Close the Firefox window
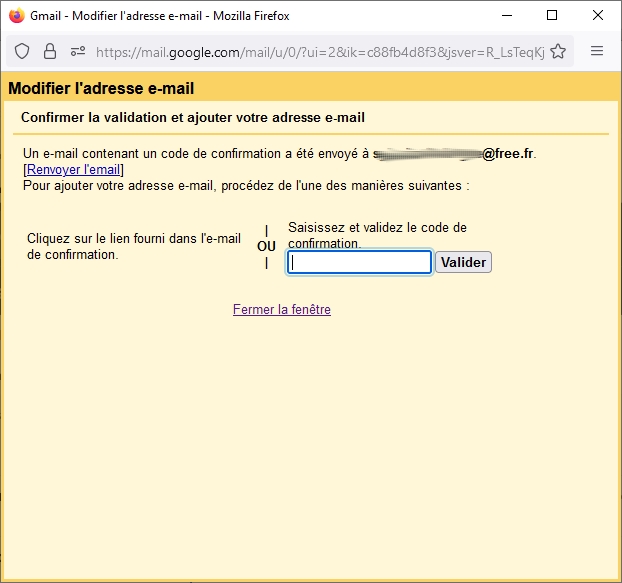The width and height of the screenshot is (622, 583). 598,15
